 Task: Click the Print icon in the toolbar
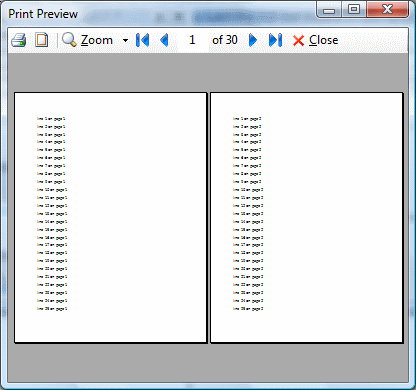[19, 40]
